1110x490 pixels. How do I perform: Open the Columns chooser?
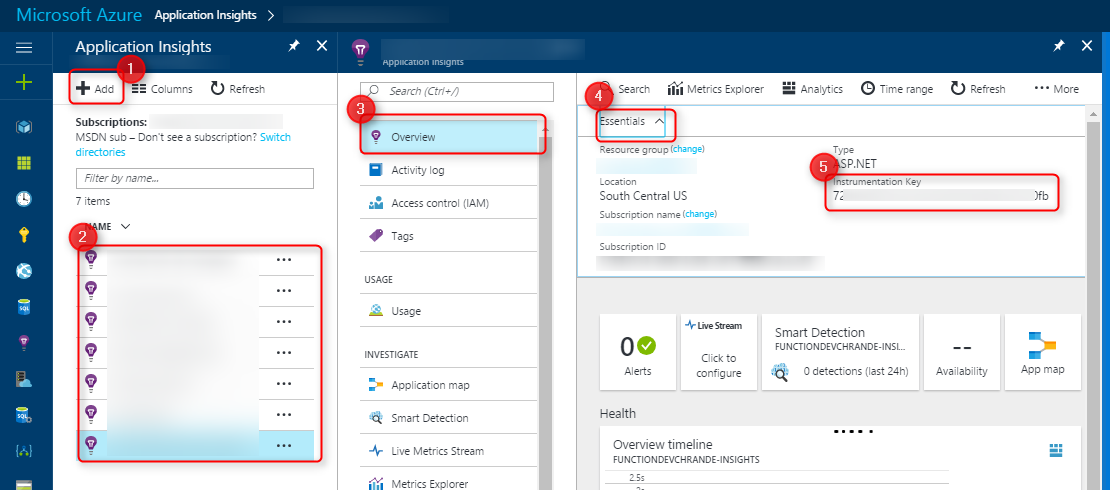pos(162,89)
